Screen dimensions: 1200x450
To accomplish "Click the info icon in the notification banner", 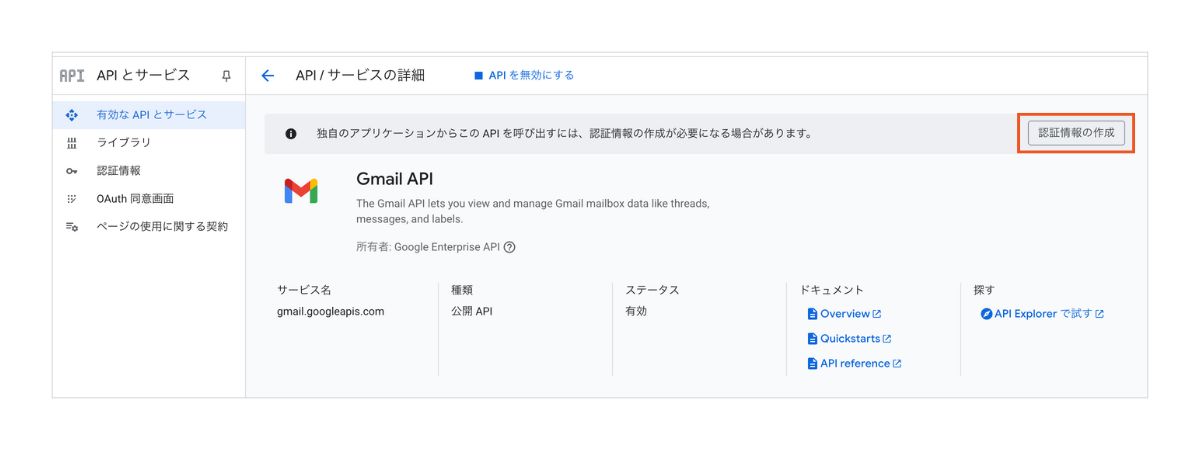I will (x=291, y=133).
